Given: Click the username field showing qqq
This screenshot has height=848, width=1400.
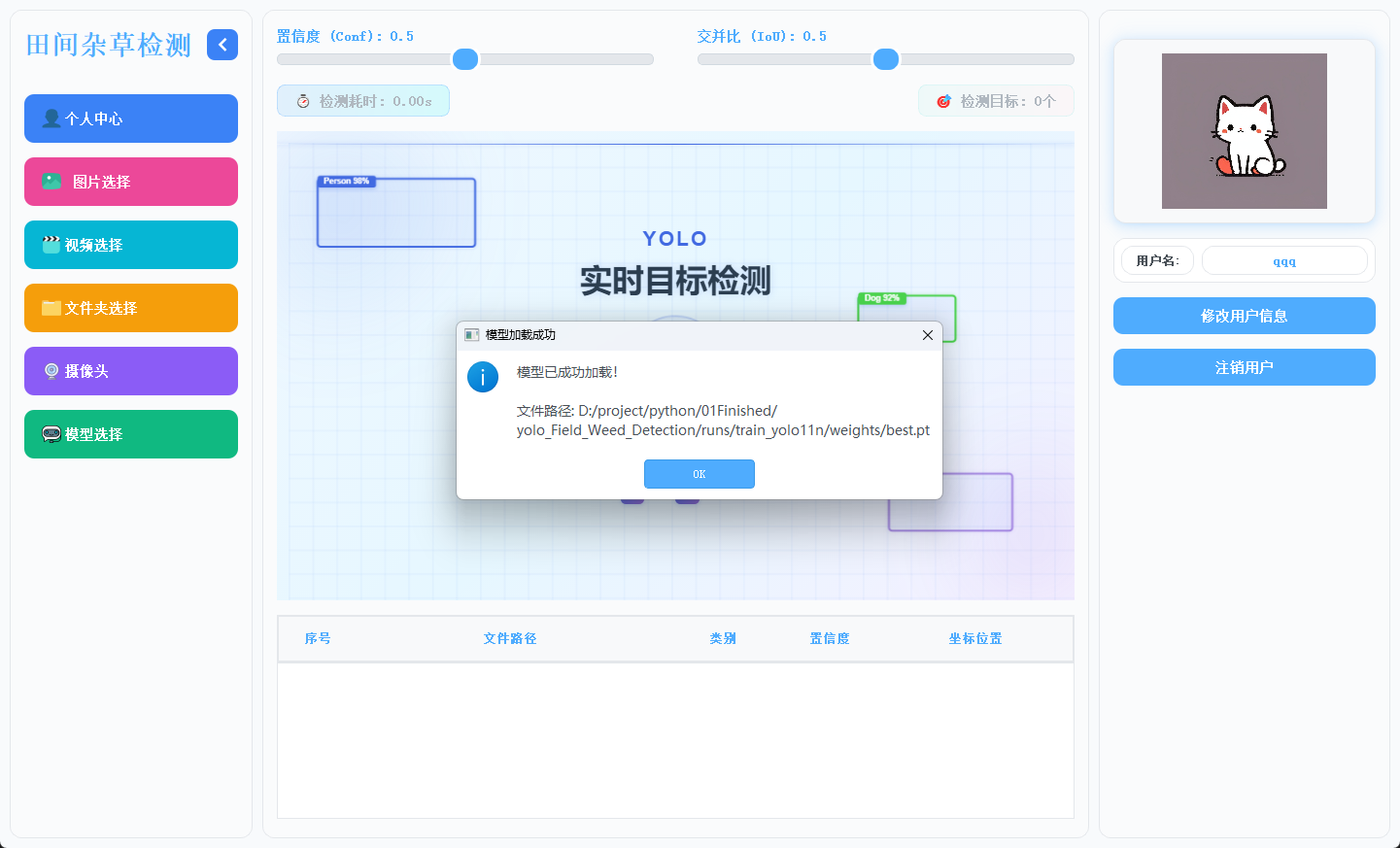Looking at the screenshot, I should point(1284,260).
